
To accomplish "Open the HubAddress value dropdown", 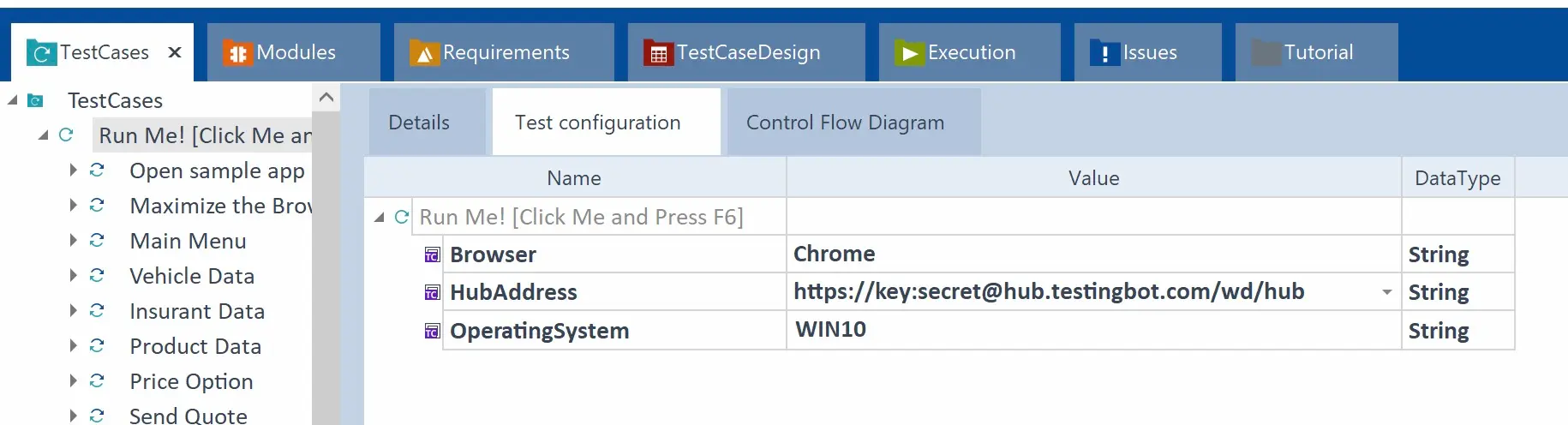I will pyautogui.click(x=1386, y=292).
